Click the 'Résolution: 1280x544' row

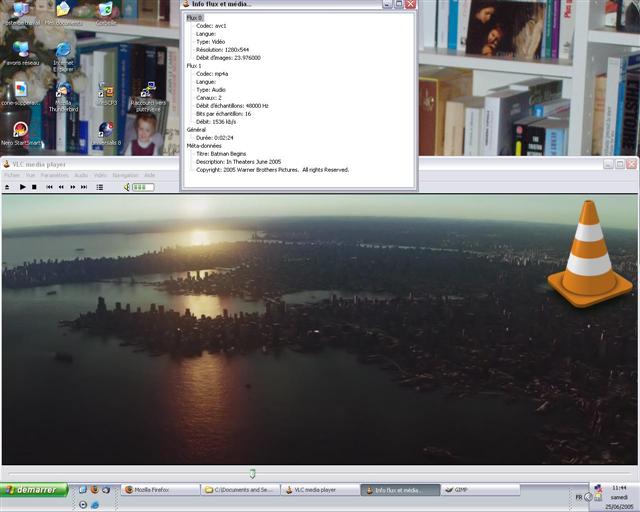coord(222,50)
